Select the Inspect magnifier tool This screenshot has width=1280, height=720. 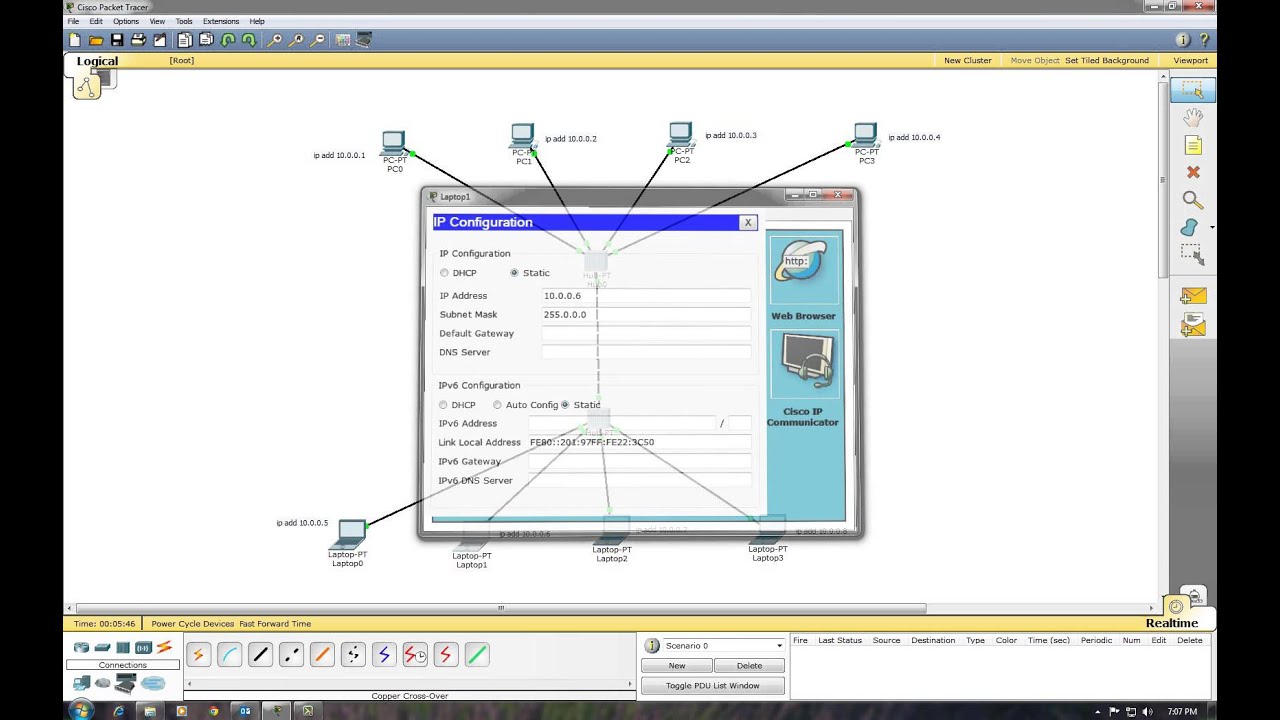click(1192, 200)
